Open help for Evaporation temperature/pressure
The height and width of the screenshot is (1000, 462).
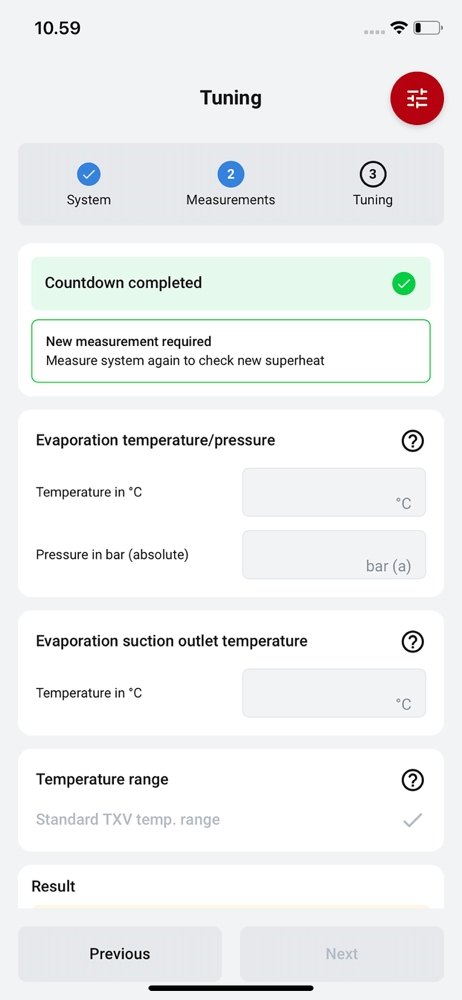tap(413, 441)
